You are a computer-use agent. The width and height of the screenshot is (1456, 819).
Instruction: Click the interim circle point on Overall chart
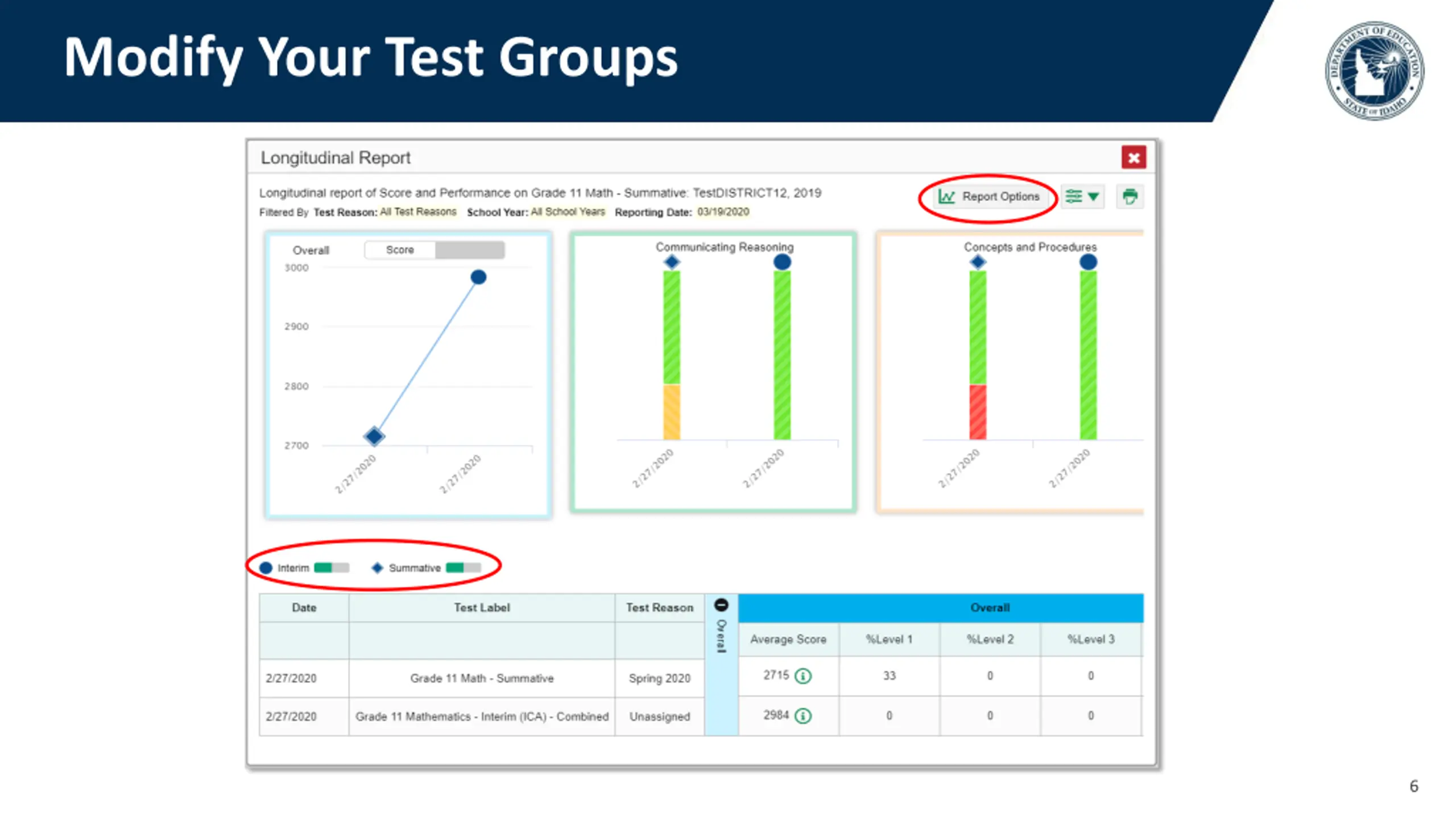[x=478, y=277]
